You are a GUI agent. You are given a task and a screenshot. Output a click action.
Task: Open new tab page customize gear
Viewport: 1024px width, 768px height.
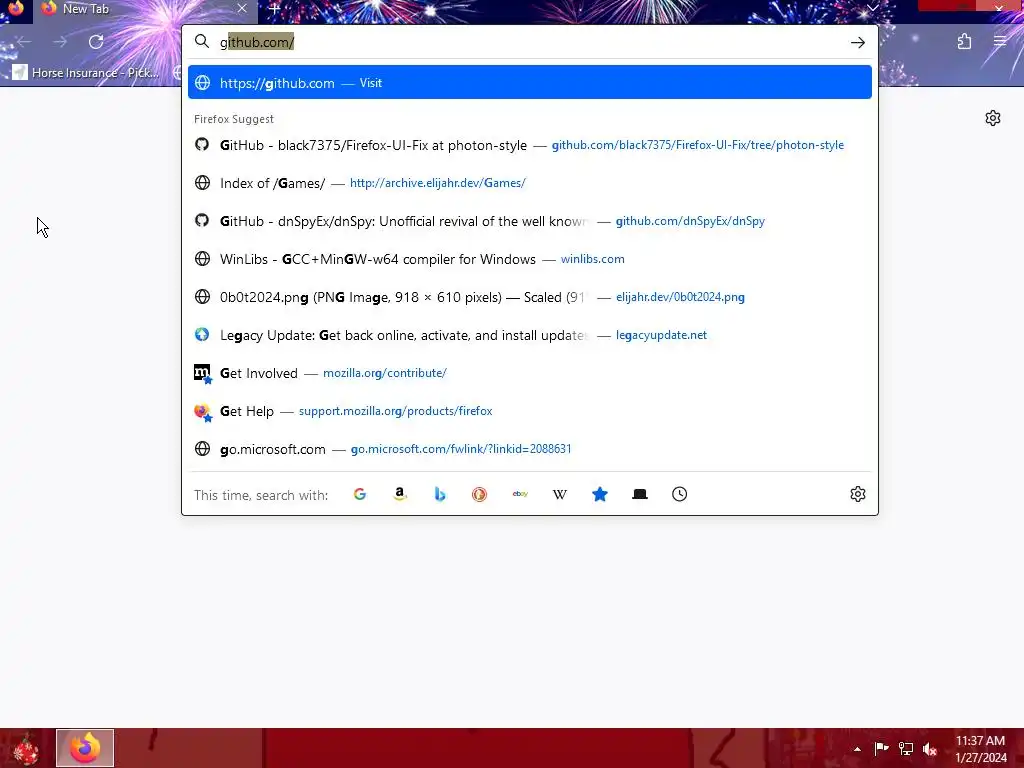coord(993,118)
